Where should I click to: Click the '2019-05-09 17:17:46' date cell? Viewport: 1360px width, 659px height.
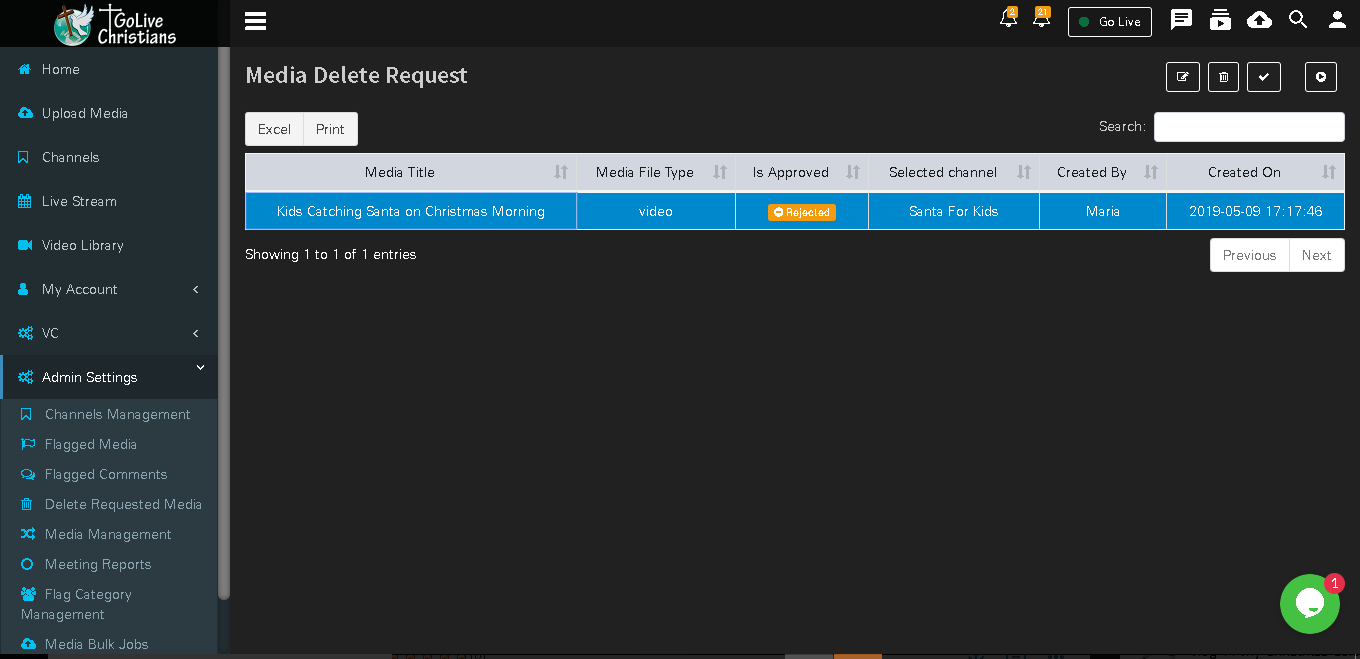click(x=1256, y=211)
